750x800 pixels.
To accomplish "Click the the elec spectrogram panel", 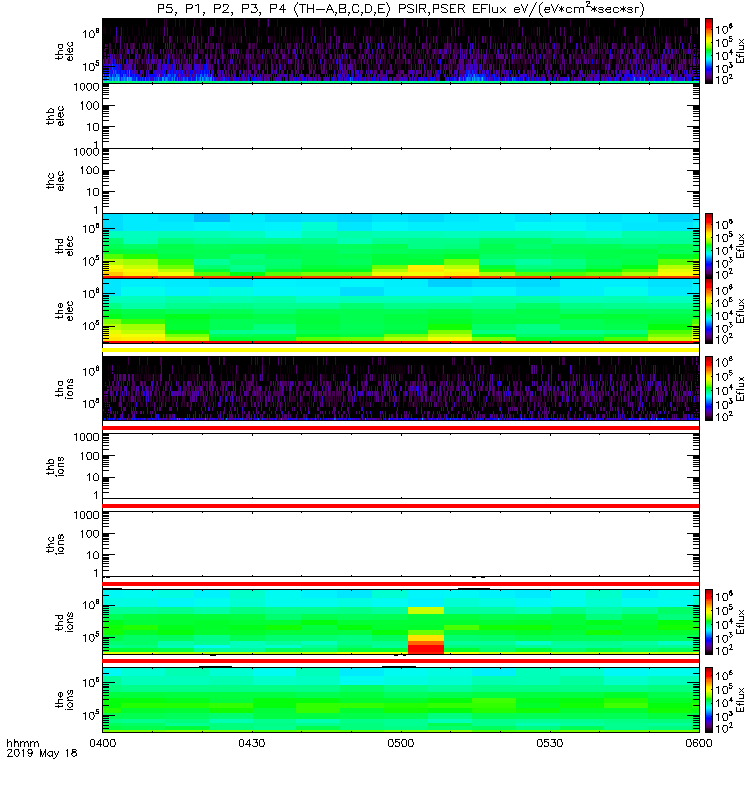I will (401, 310).
